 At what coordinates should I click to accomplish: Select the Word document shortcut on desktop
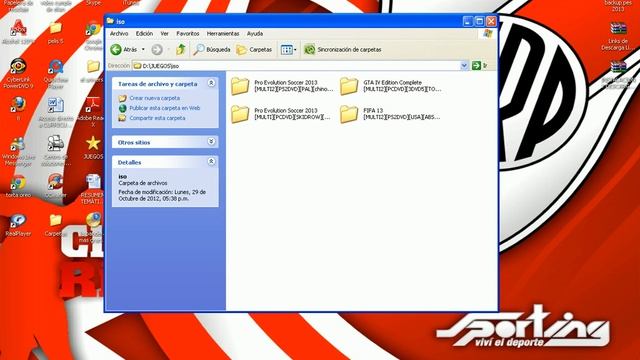pos(56,112)
